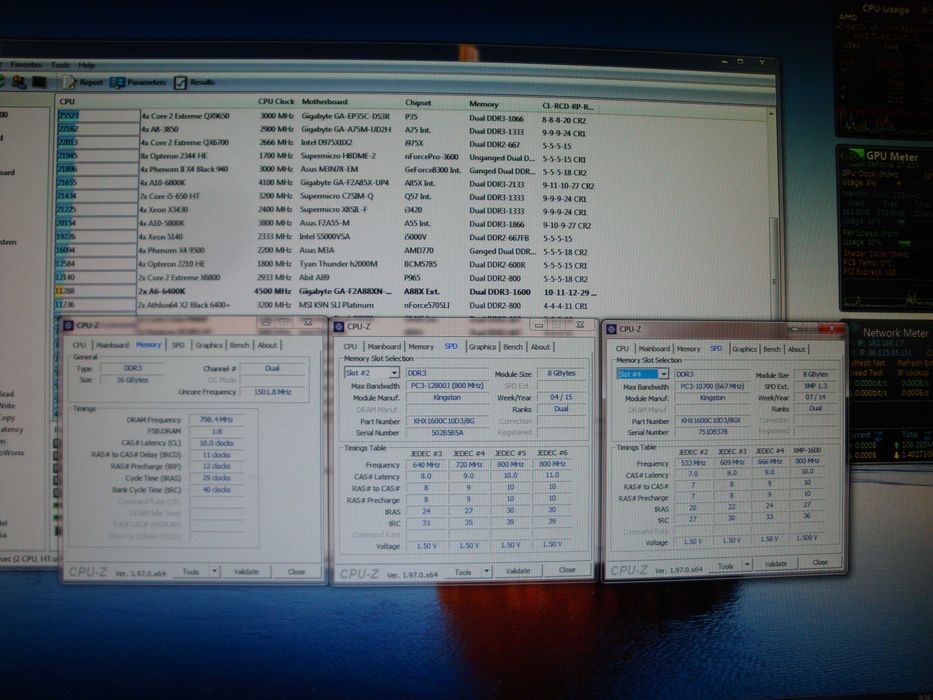This screenshot has height=700, width=933.
Task: Switch to the CPU tab in the CPU-Z Memory window
Action: click(79, 345)
